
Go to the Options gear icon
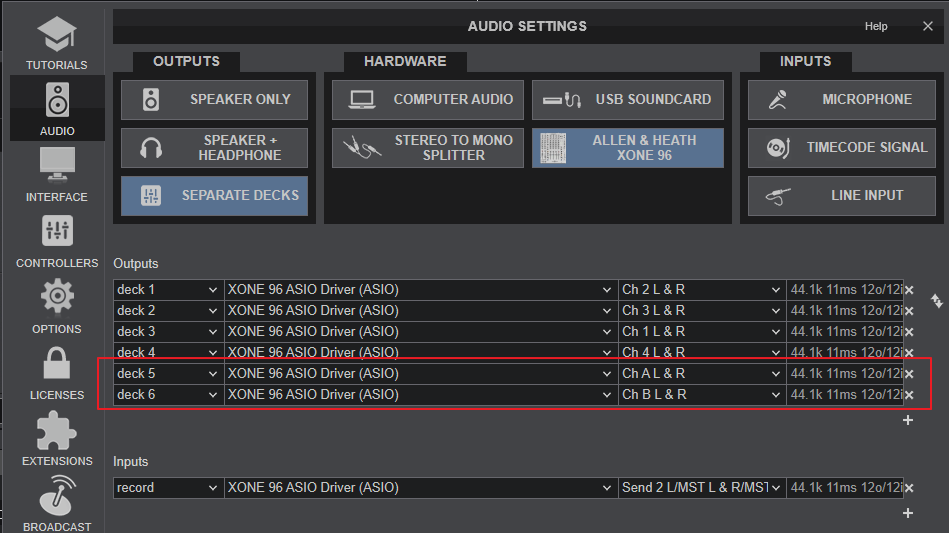pyautogui.click(x=56, y=305)
